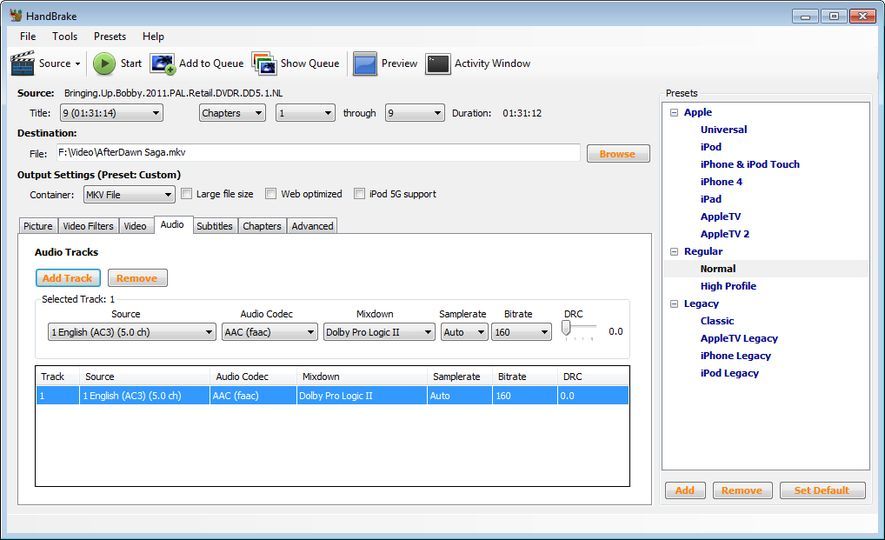This screenshot has width=885, height=540.
Task: Select the High Profile preset
Action: [x=728, y=286]
